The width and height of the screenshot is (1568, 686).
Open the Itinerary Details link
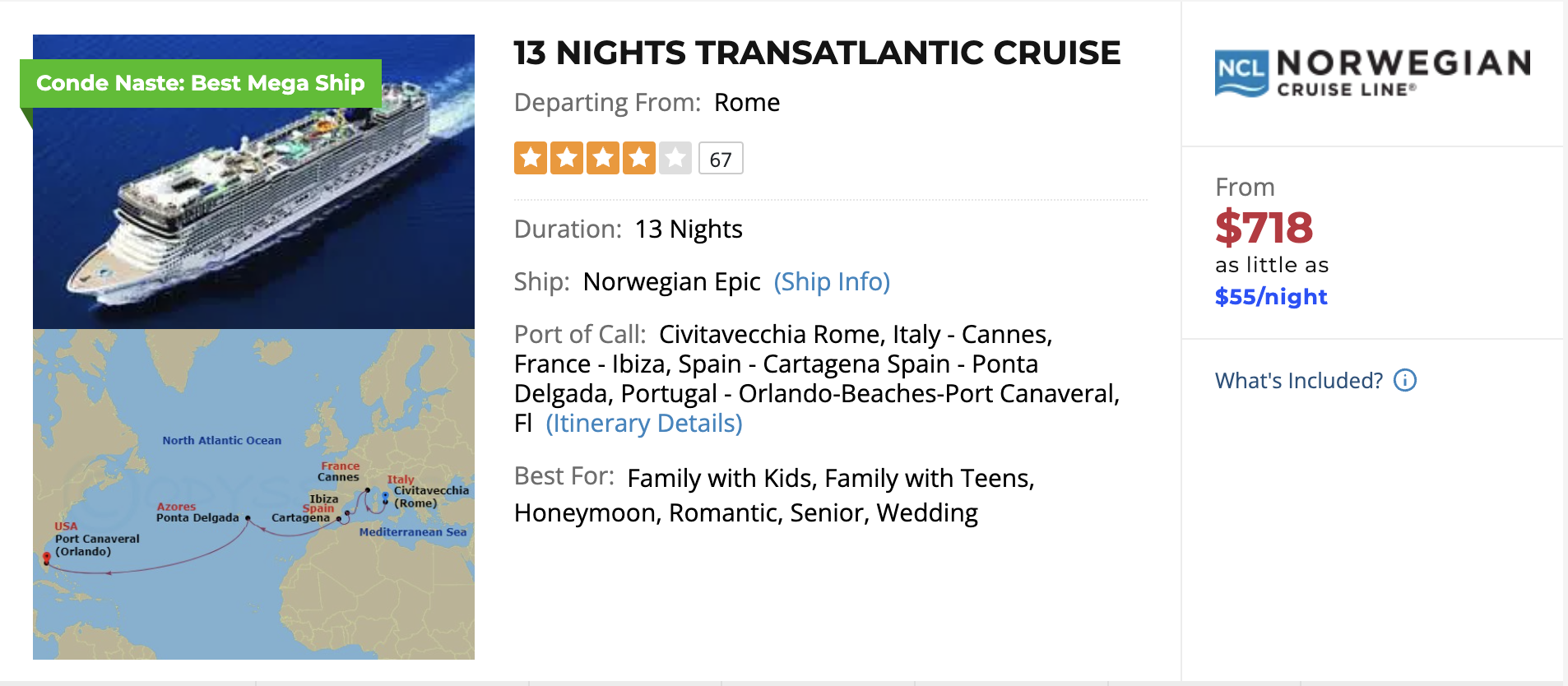[x=644, y=423]
